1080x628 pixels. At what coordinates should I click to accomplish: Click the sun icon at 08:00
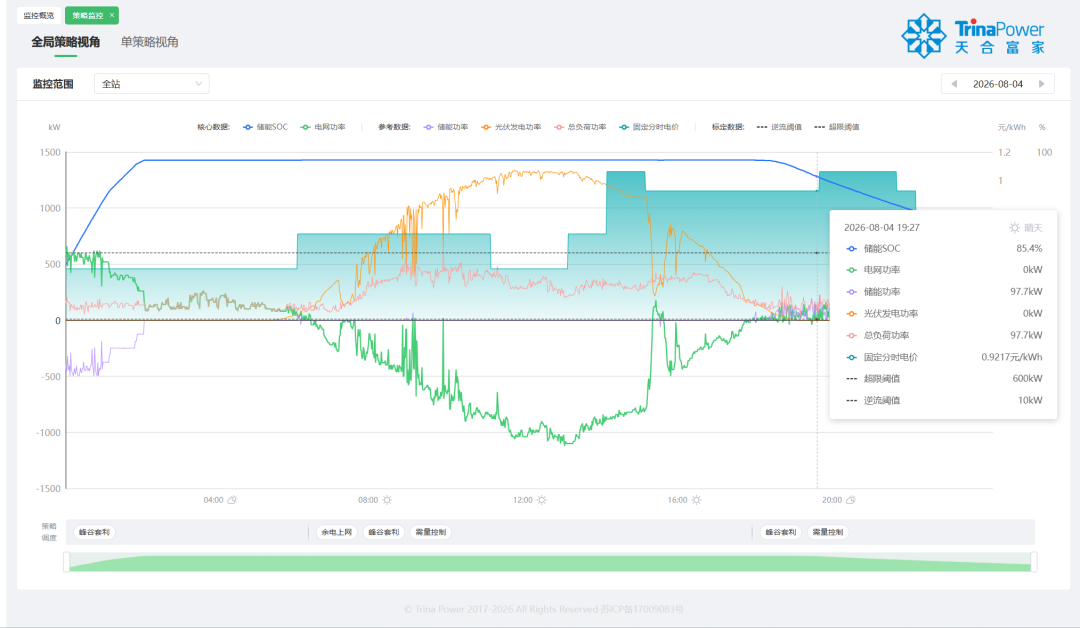[387, 500]
